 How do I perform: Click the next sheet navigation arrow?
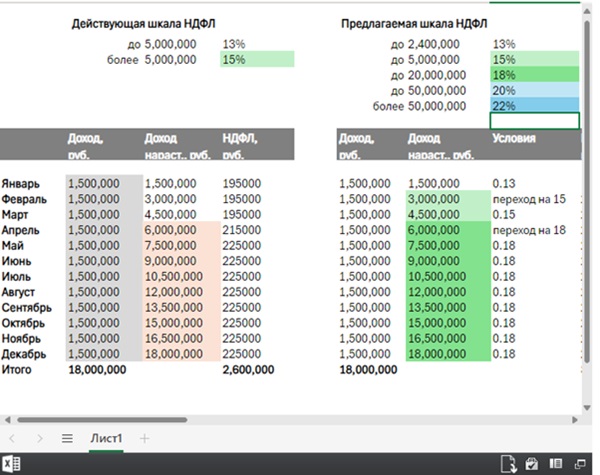pos(38,438)
